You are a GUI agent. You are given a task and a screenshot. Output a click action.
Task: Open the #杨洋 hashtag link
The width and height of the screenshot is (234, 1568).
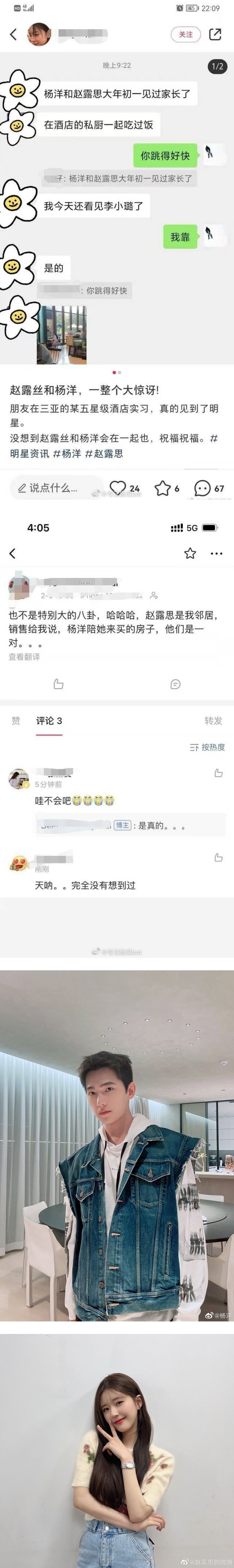point(67,453)
